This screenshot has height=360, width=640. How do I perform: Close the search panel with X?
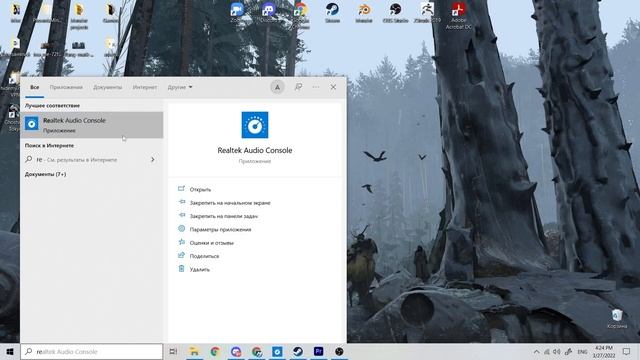point(333,87)
